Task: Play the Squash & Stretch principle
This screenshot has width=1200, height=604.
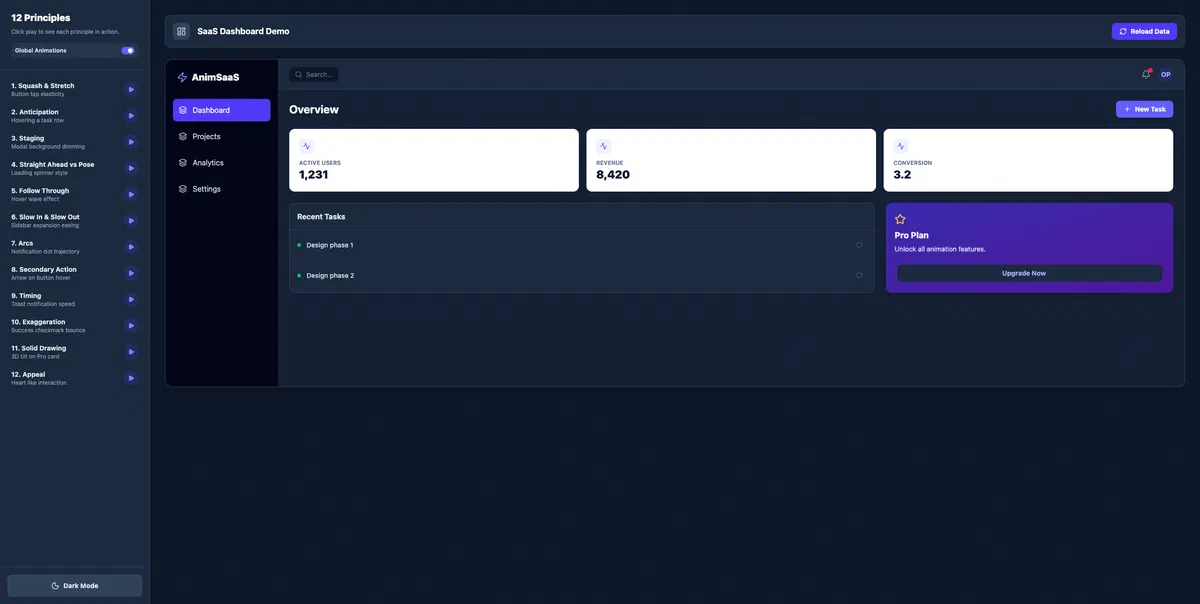Action: pyautogui.click(x=131, y=89)
